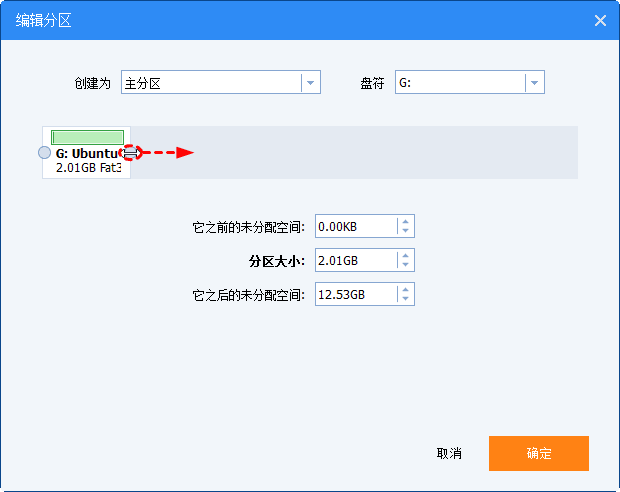Increase 它之前的未分配空间 with the up arrow
The width and height of the screenshot is (620, 492).
pyautogui.click(x=405, y=222)
